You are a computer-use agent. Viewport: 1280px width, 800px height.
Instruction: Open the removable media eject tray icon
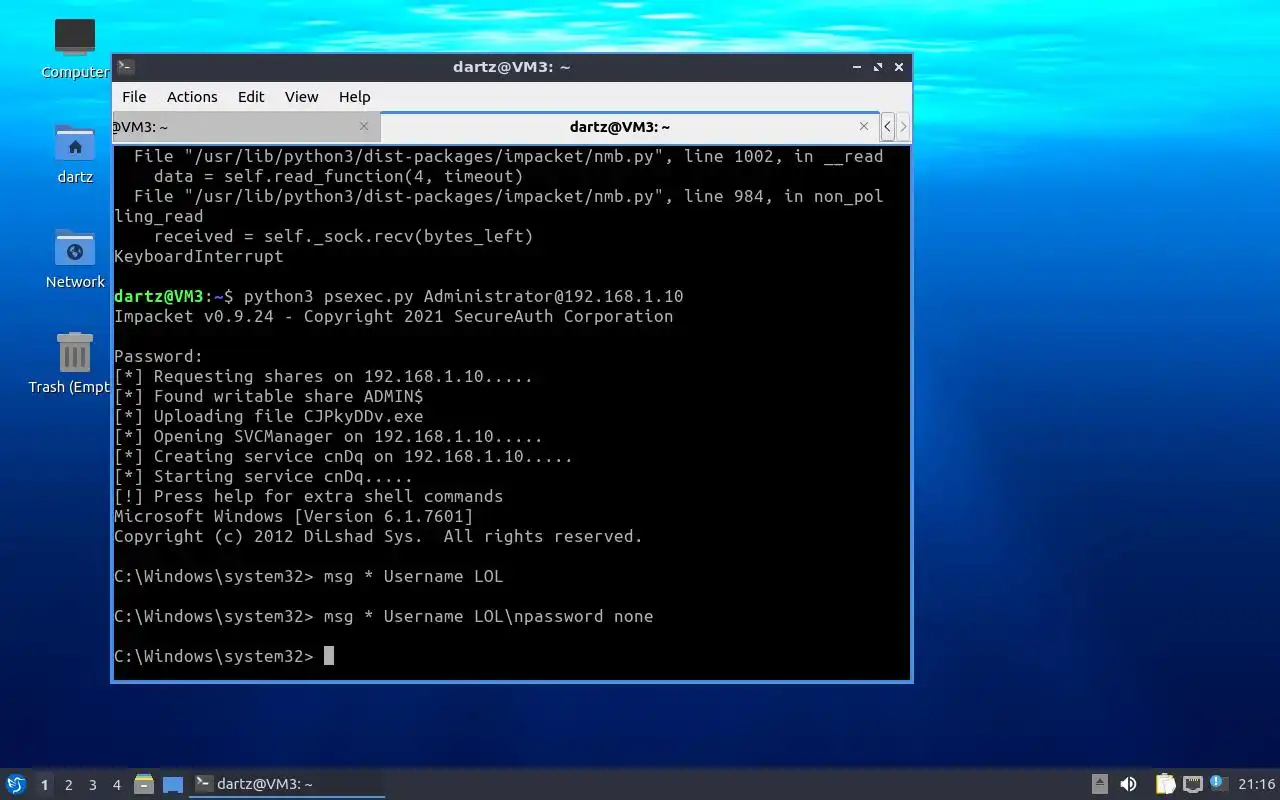pos(1099,784)
